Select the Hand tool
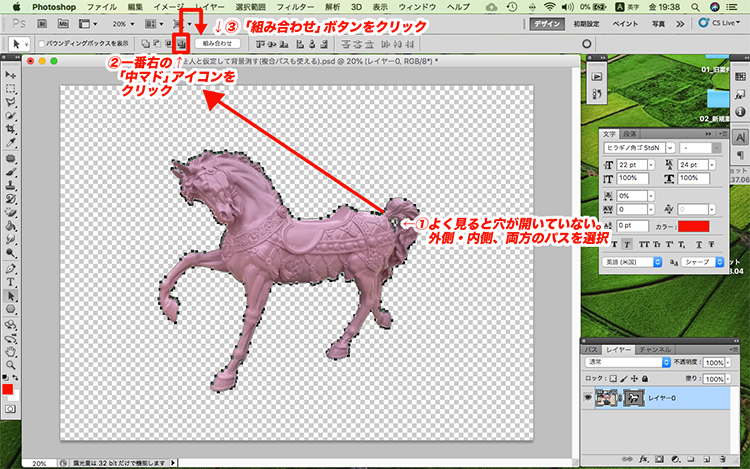The width and height of the screenshot is (750, 469). [x=10, y=352]
